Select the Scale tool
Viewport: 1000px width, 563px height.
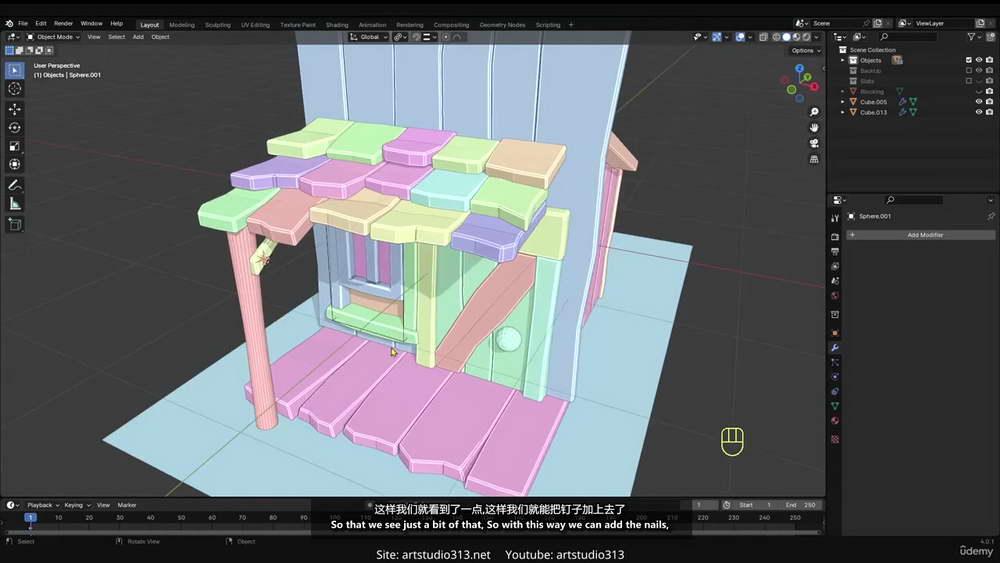tap(15, 146)
